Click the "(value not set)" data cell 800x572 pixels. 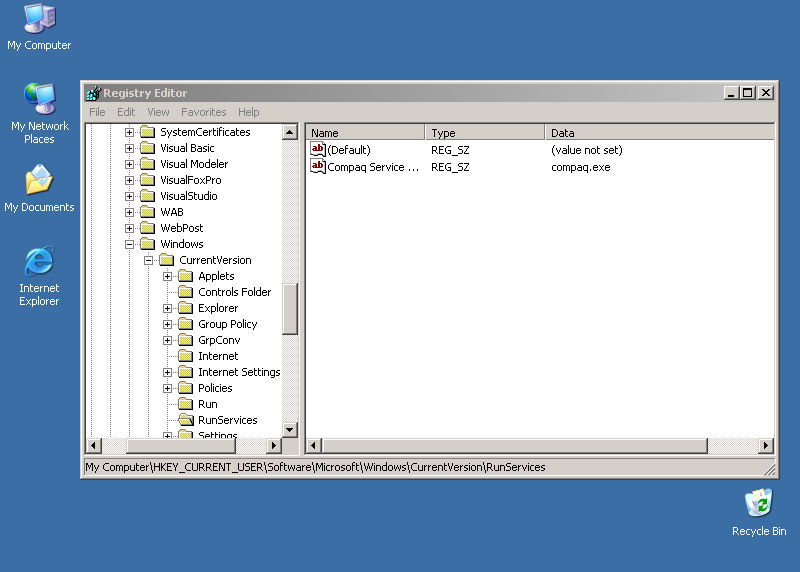coord(587,150)
